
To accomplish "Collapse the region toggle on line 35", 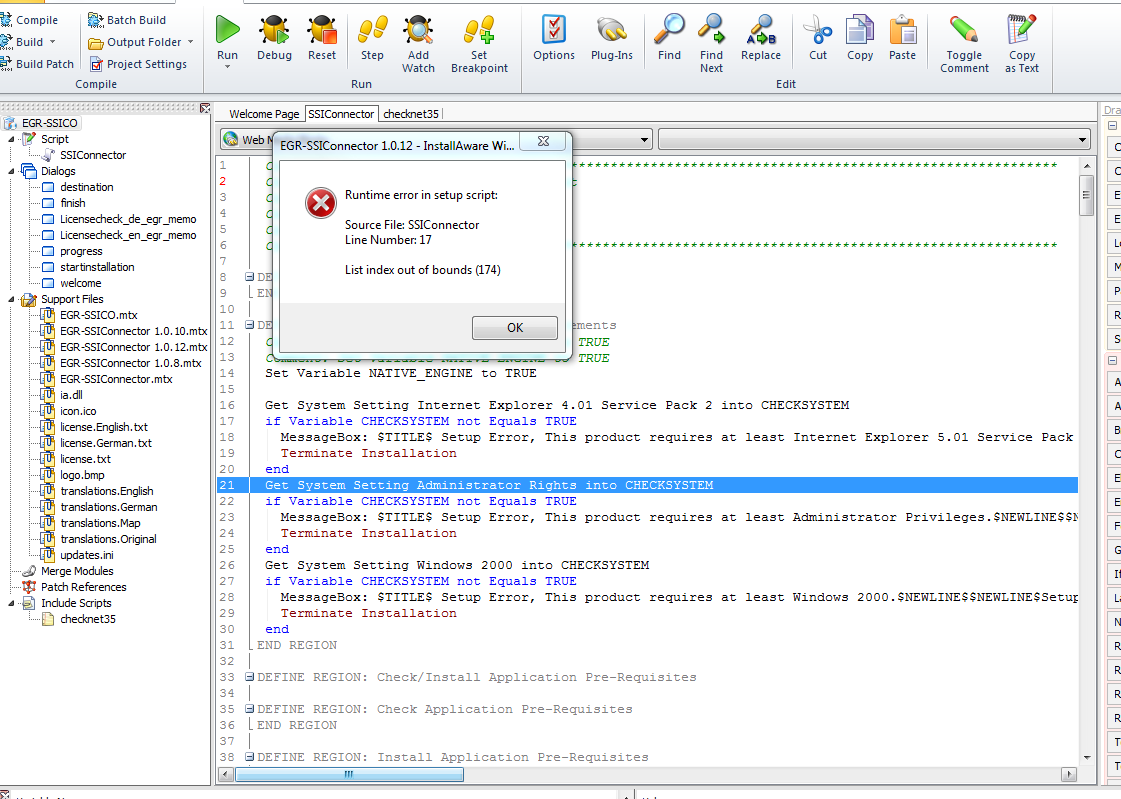I will pos(250,709).
